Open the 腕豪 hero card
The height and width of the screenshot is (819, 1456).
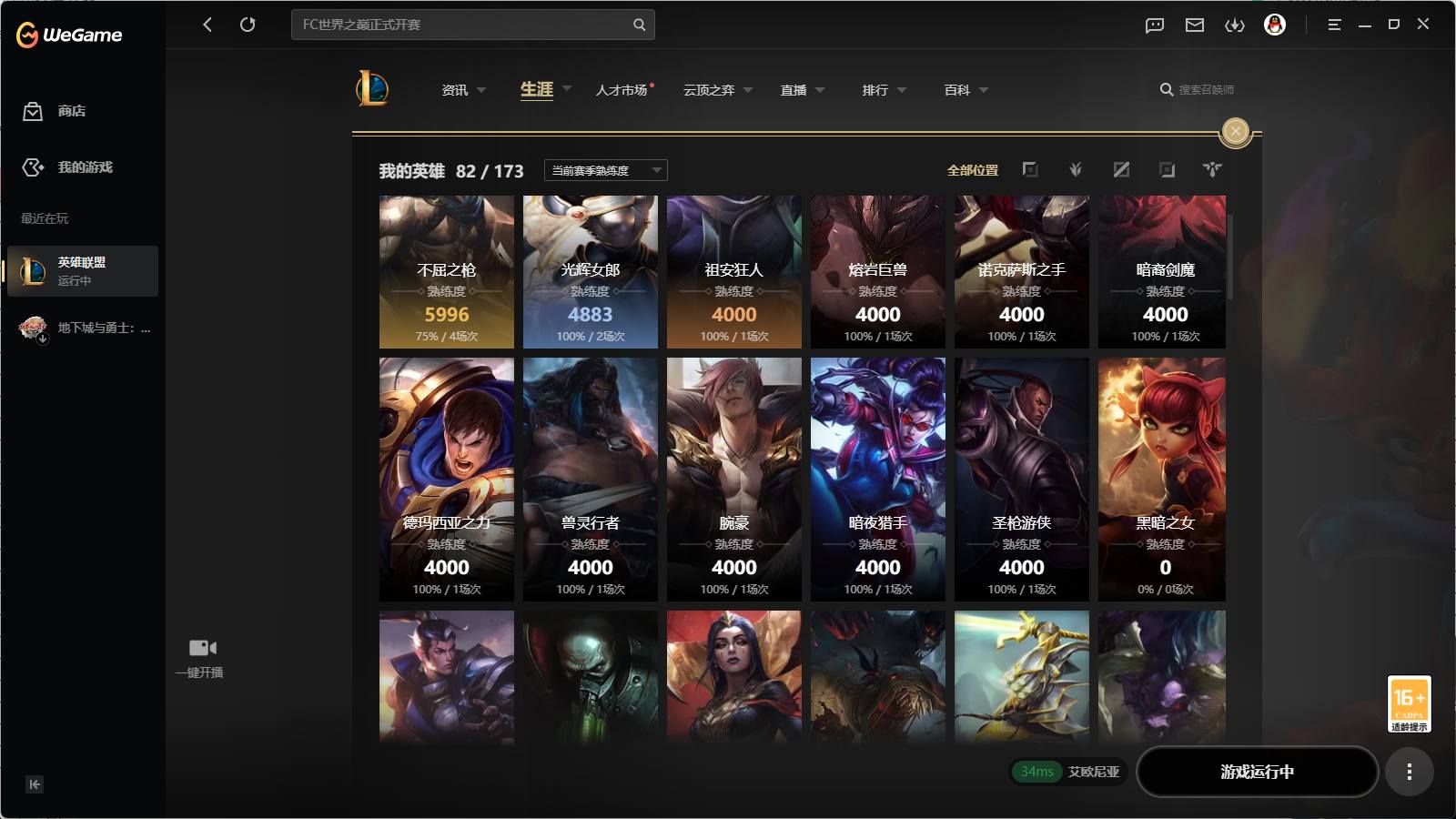point(734,480)
